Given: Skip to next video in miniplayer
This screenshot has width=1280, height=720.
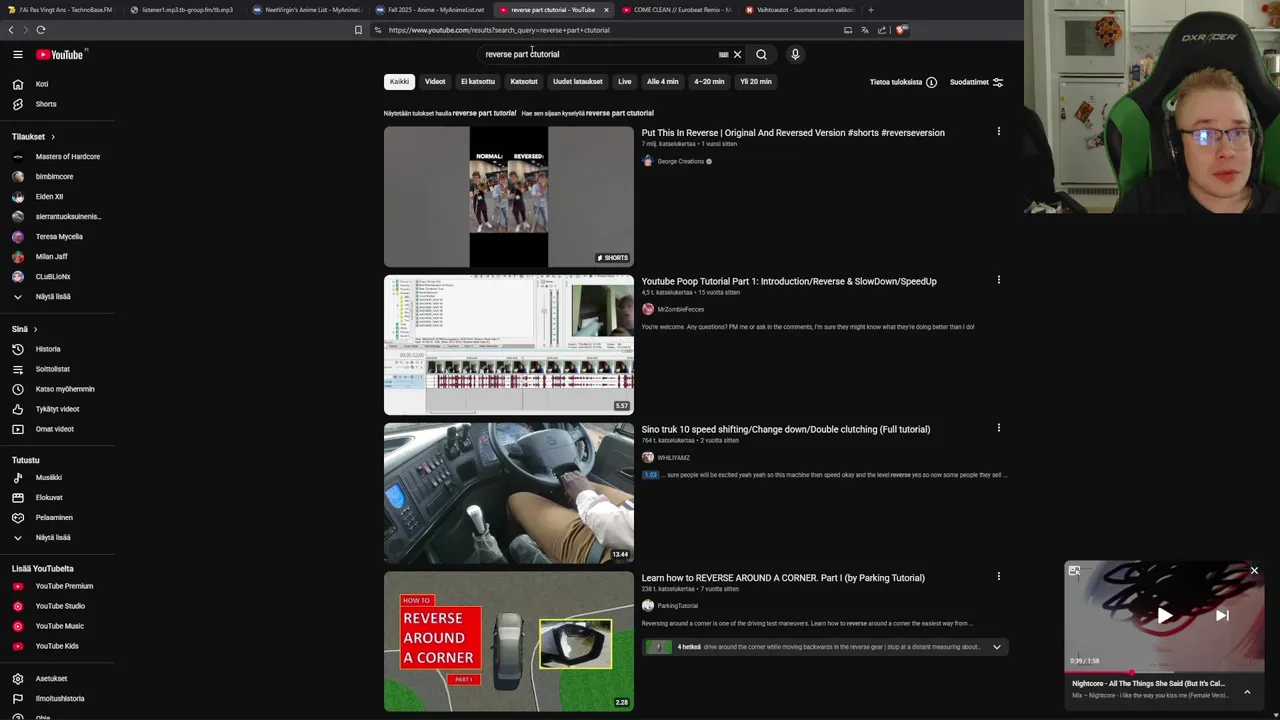Looking at the screenshot, I should 1222,616.
